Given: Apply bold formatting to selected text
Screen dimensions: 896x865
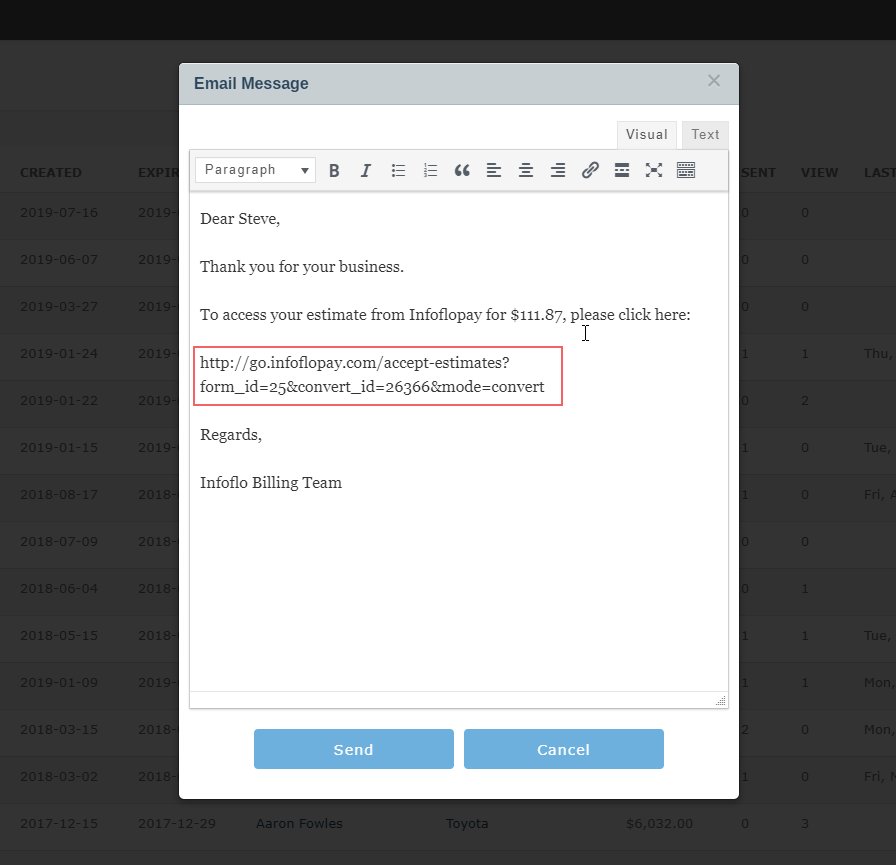Looking at the screenshot, I should coord(334,170).
